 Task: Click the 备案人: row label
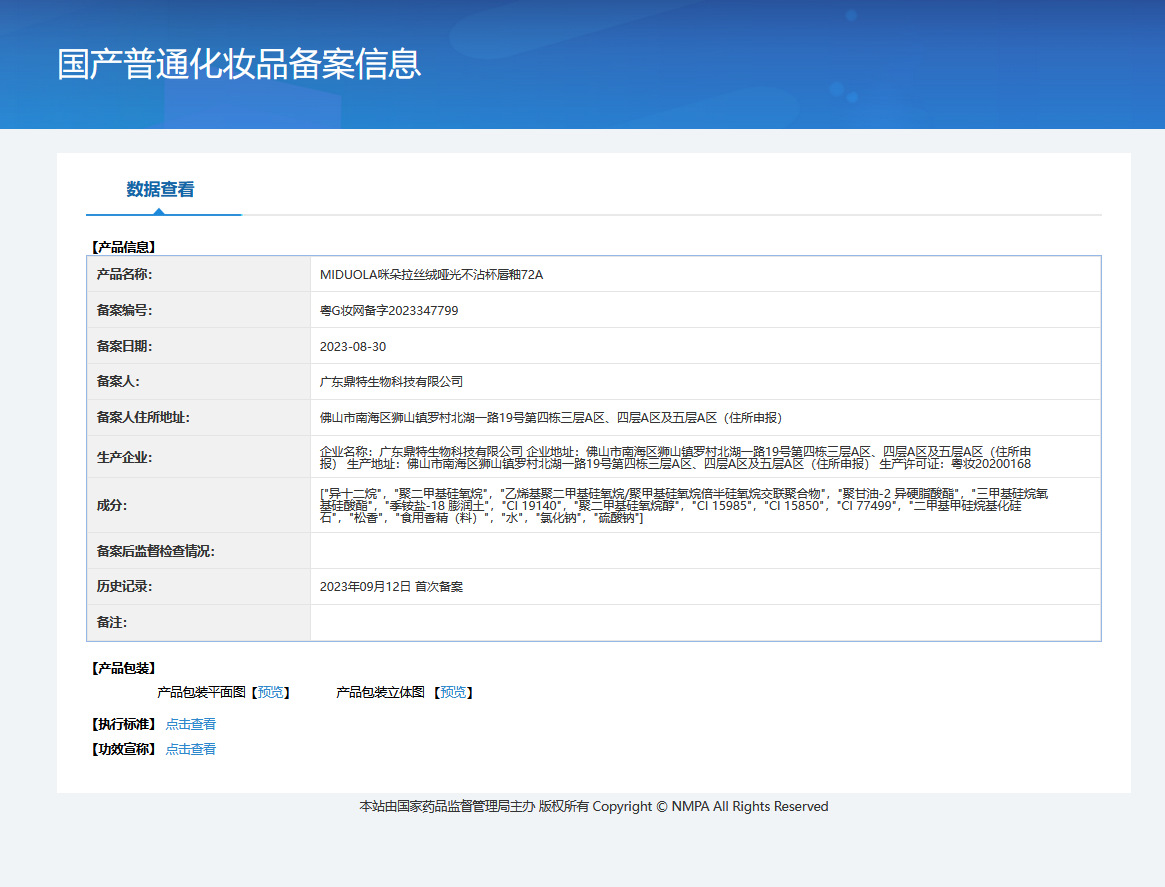tap(118, 382)
